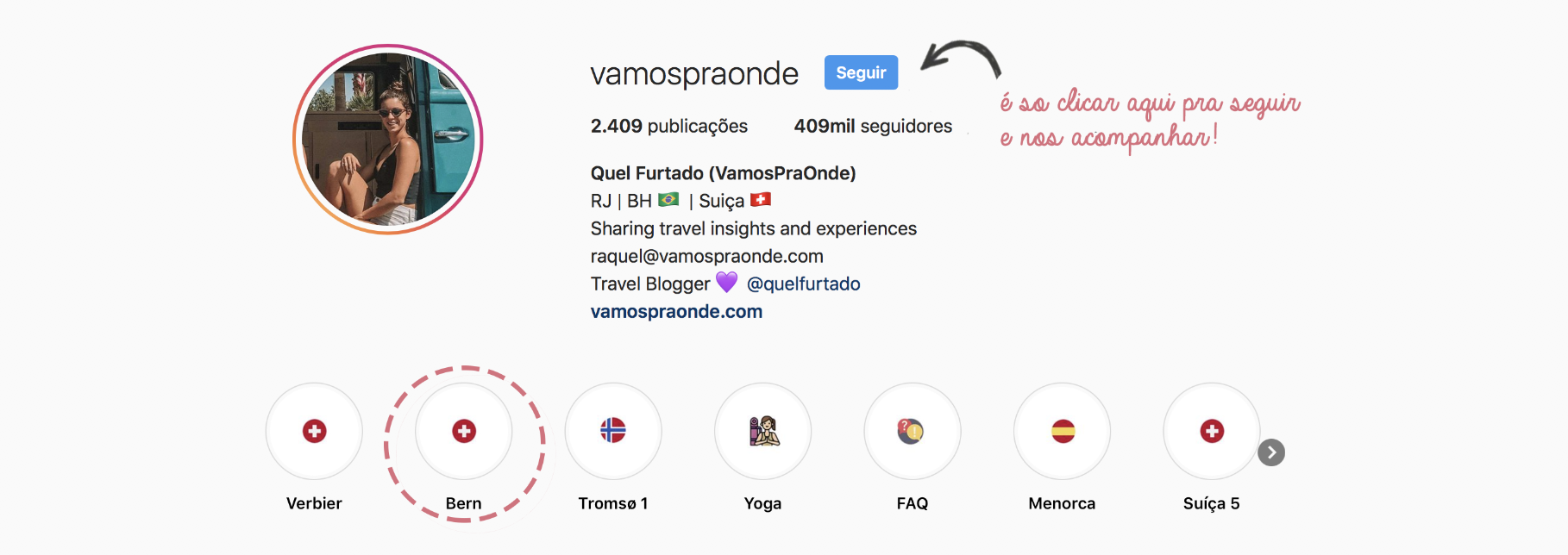Screen dimensions: 1568x555
Task: Show next highlights with right arrow
Action: point(1271,452)
